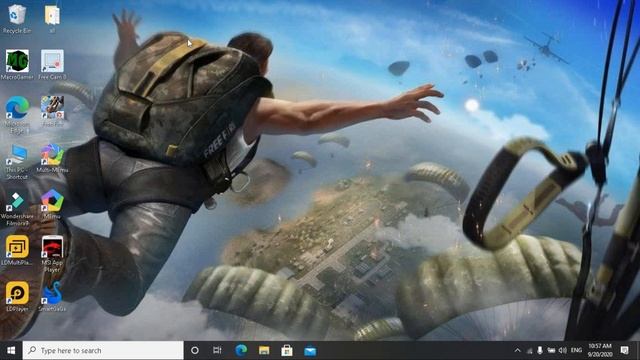Select the Recycle Bin desktop icon

tap(17, 19)
